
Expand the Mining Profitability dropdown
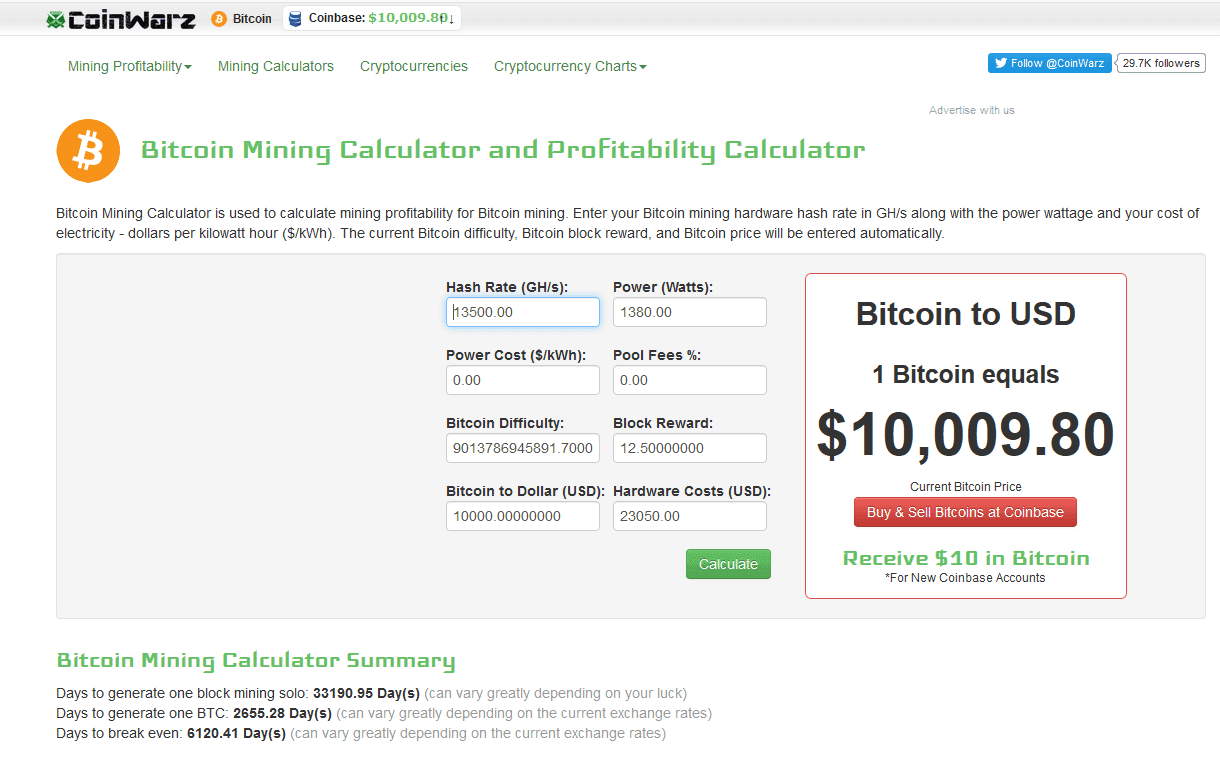pos(129,66)
